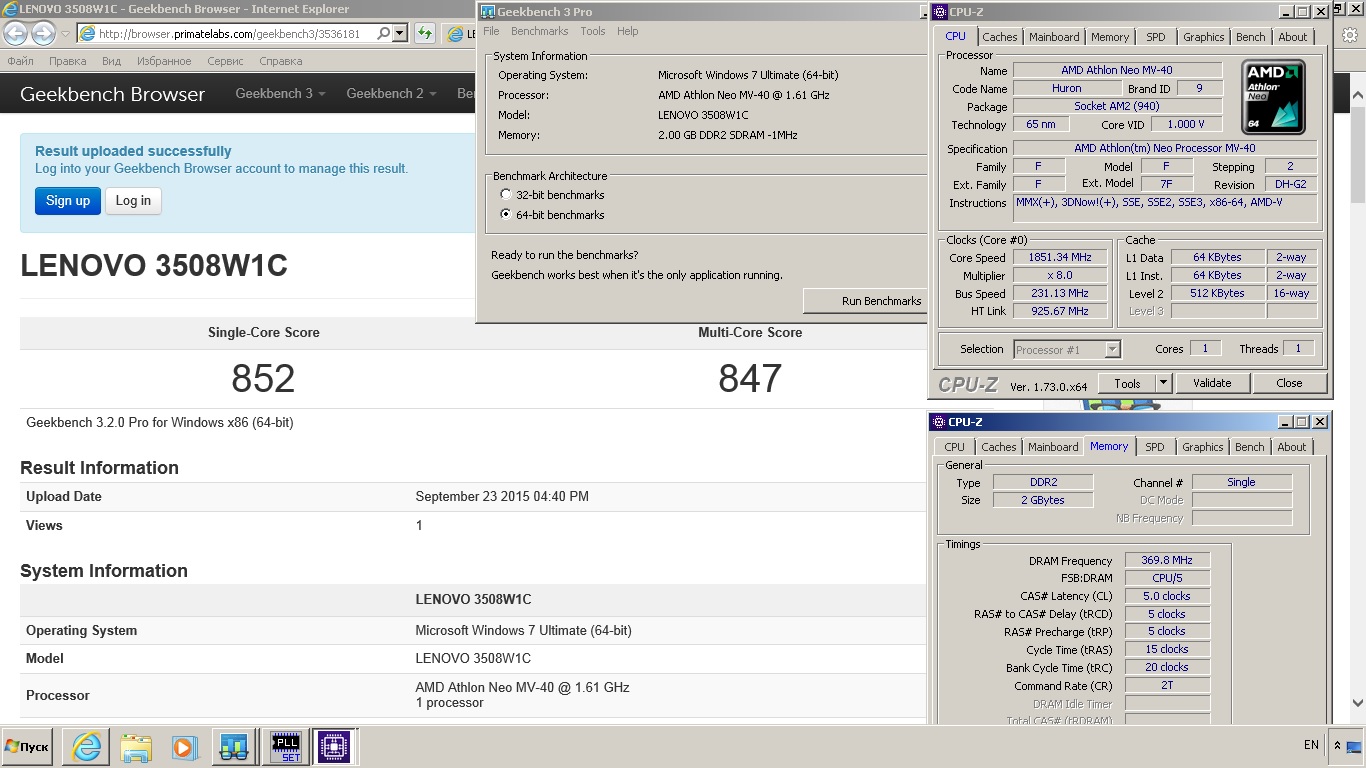Click the Single-Core Score 852
This screenshot has height=768, width=1366.
(x=263, y=379)
